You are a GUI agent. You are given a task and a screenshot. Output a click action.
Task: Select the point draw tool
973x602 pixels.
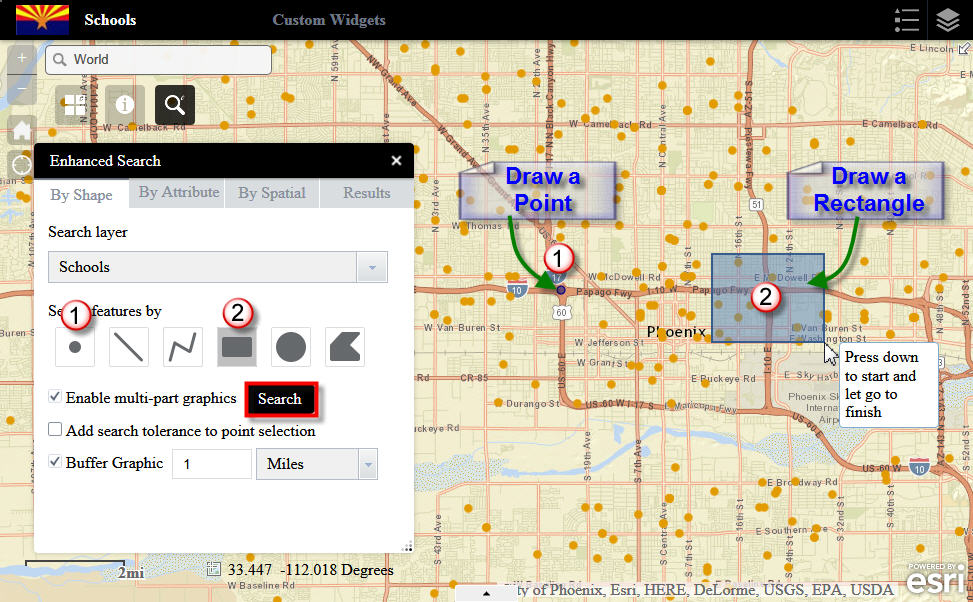coord(75,347)
